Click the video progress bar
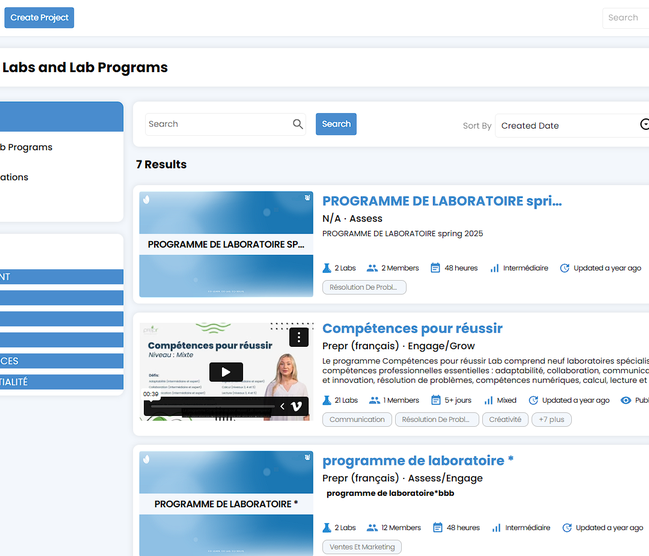 pyautogui.click(x=212, y=407)
